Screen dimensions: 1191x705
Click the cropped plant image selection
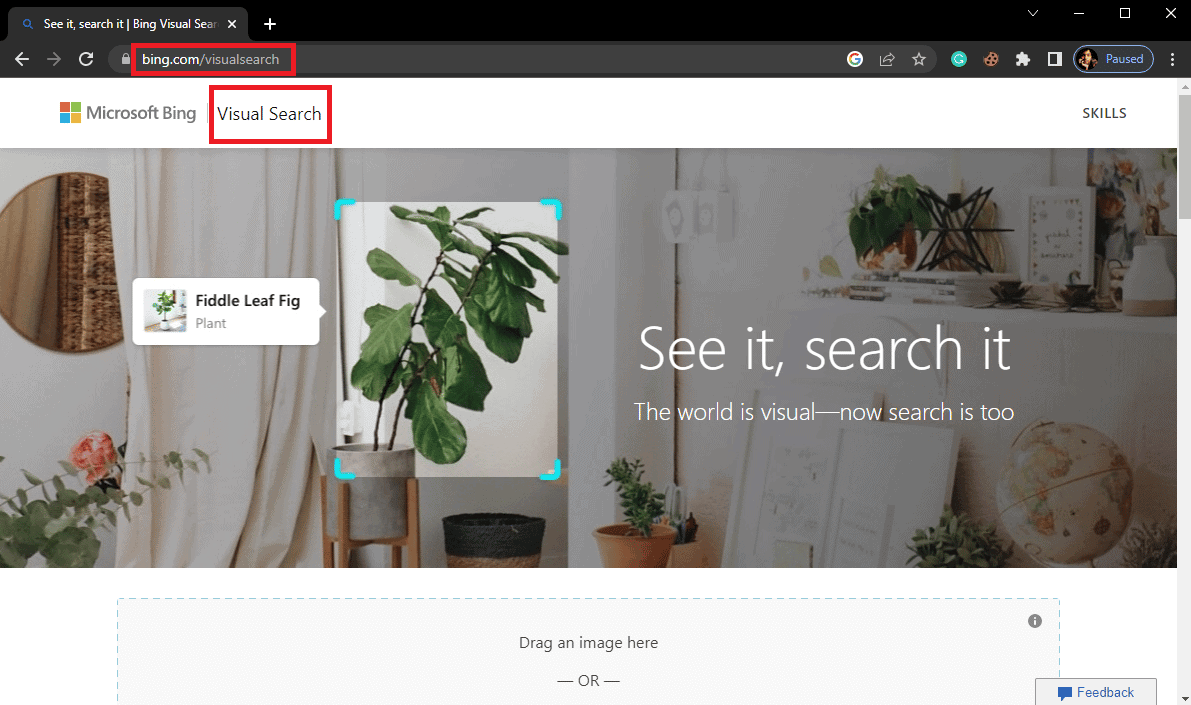(447, 340)
